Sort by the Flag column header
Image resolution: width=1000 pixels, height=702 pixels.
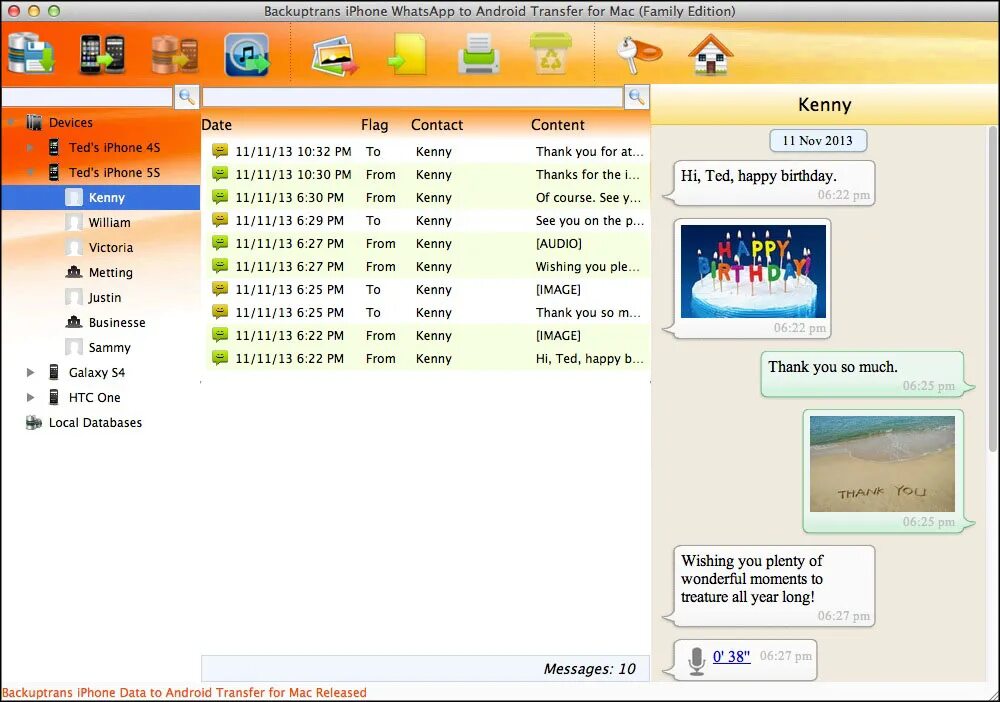tap(374, 125)
